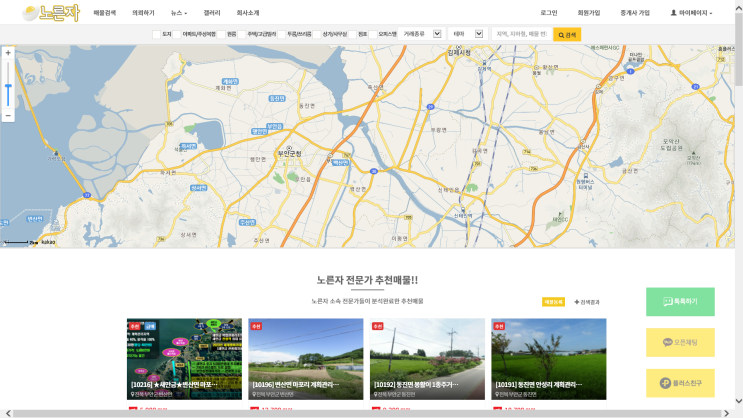Click the chat bubble icon on 톡톡하기
The width and height of the screenshot is (743, 418).
(x=668, y=301)
